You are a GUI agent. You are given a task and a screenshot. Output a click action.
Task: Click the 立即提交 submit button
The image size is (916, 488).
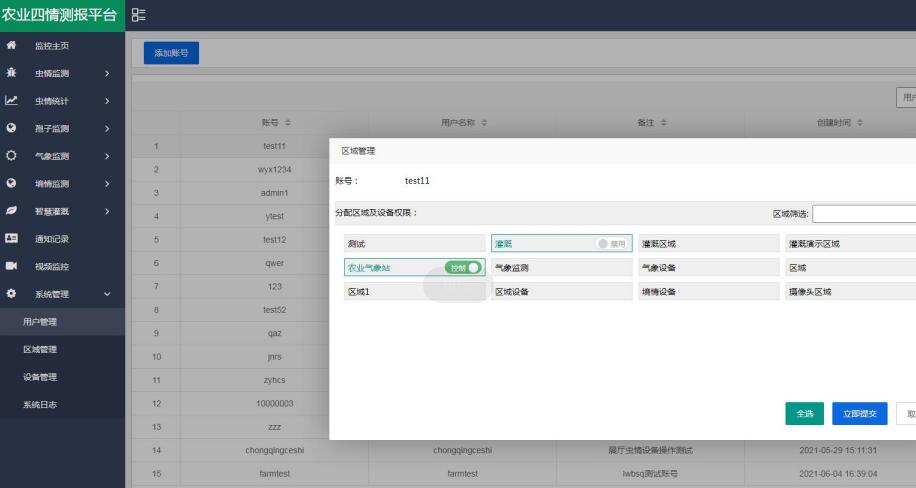(859, 413)
